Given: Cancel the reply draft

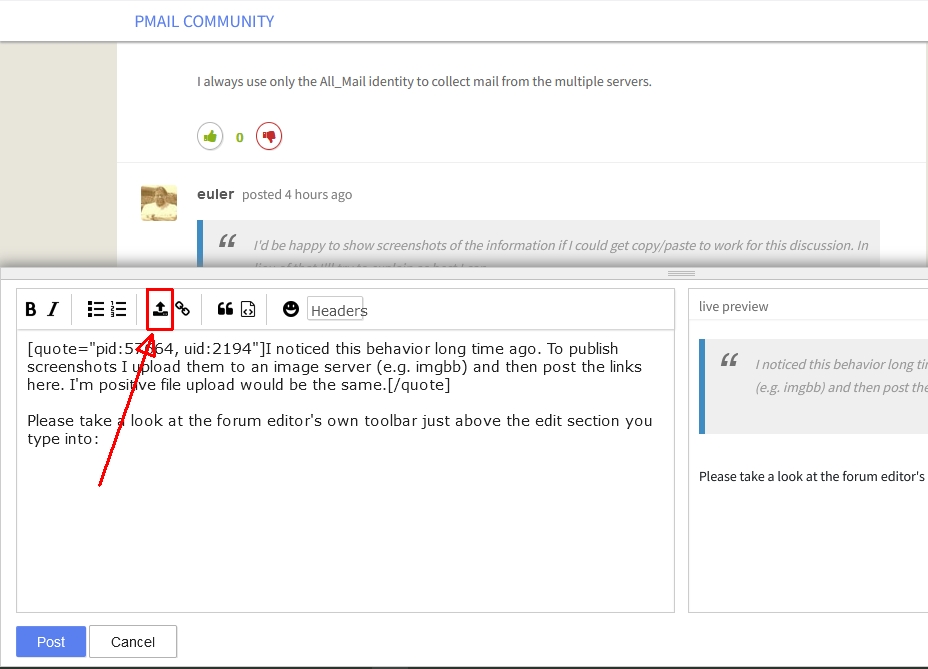Looking at the screenshot, I should [133, 642].
